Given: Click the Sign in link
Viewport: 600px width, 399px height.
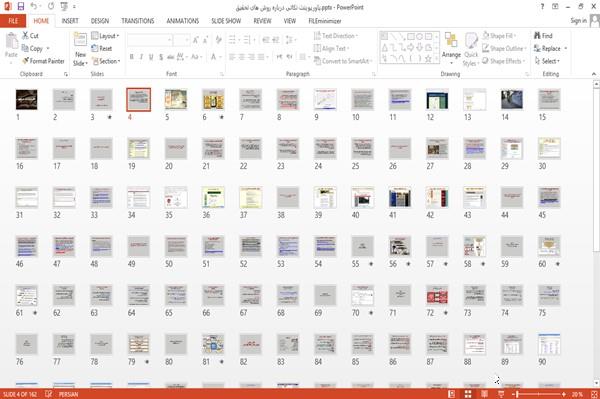Looking at the screenshot, I should pos(578,21).
